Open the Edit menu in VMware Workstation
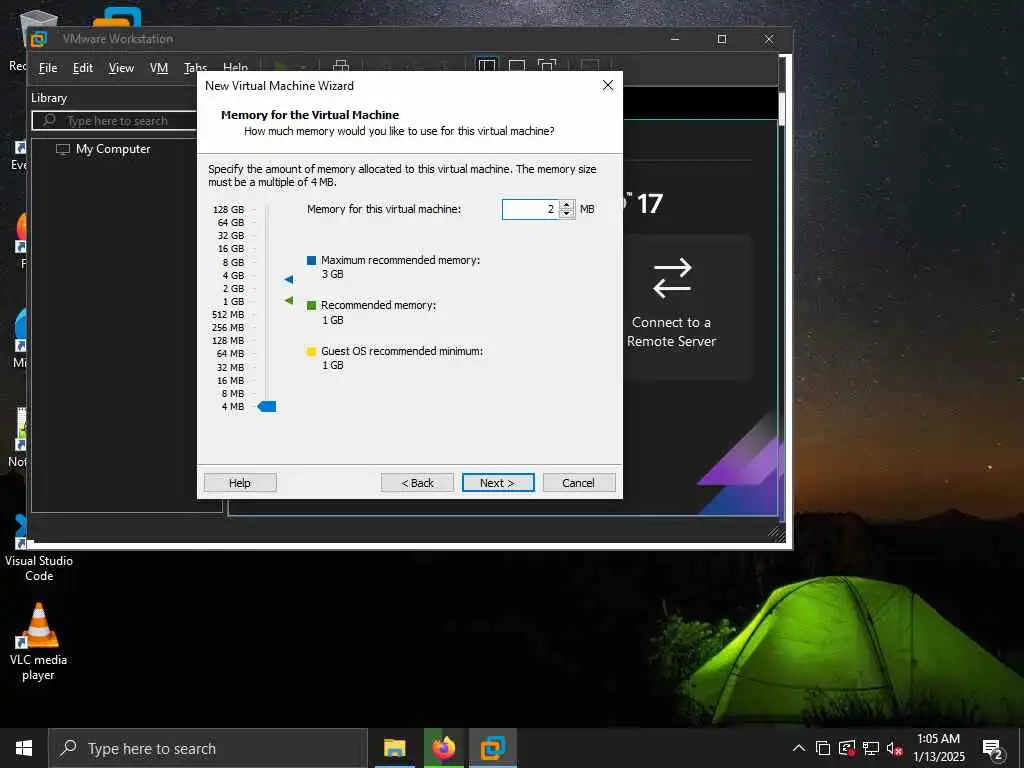The image size is (1024, 768). click(82, 68)
